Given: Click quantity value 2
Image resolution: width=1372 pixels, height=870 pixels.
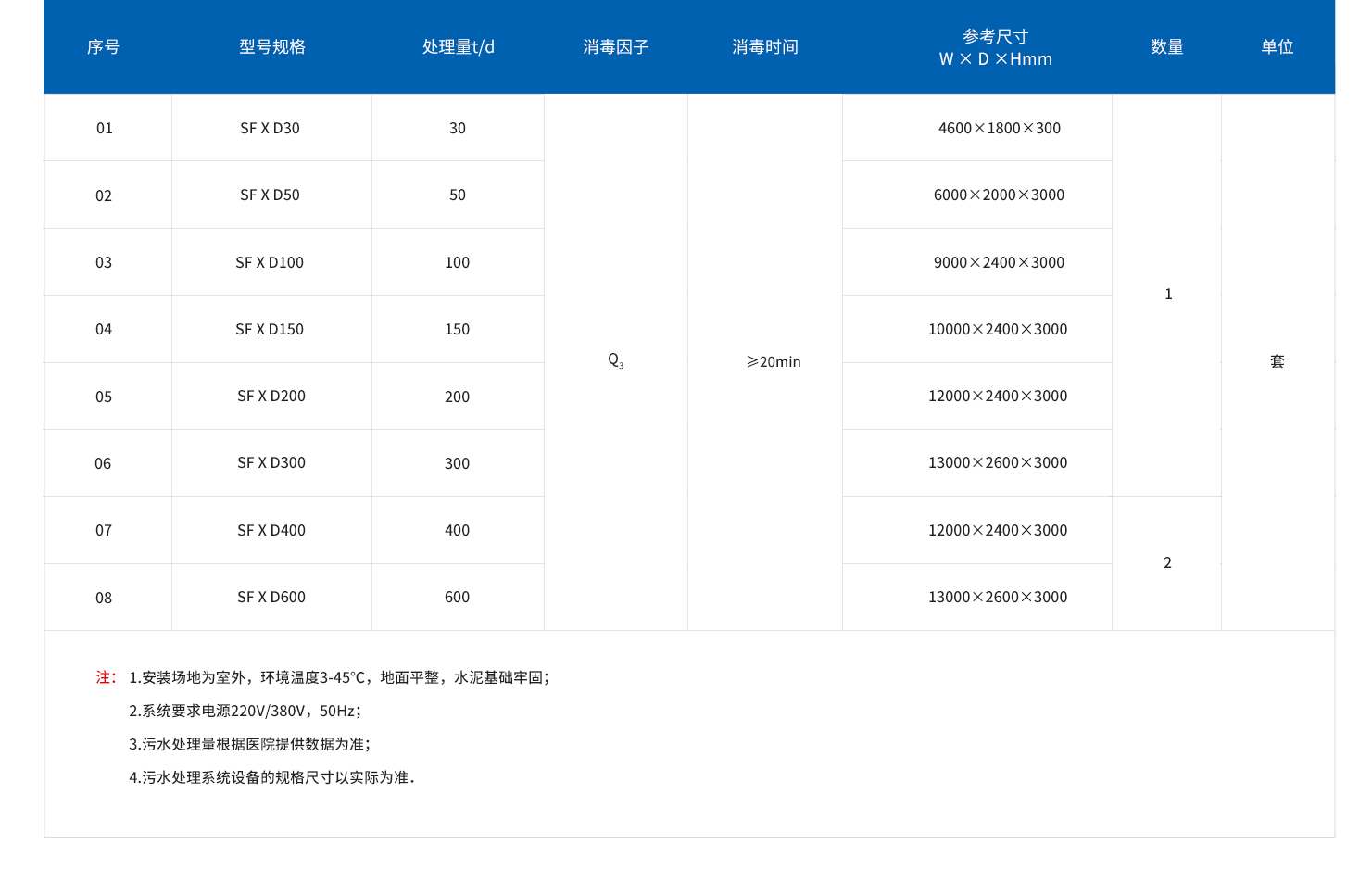Looking at the screenshot, I should pos(1167,563).
